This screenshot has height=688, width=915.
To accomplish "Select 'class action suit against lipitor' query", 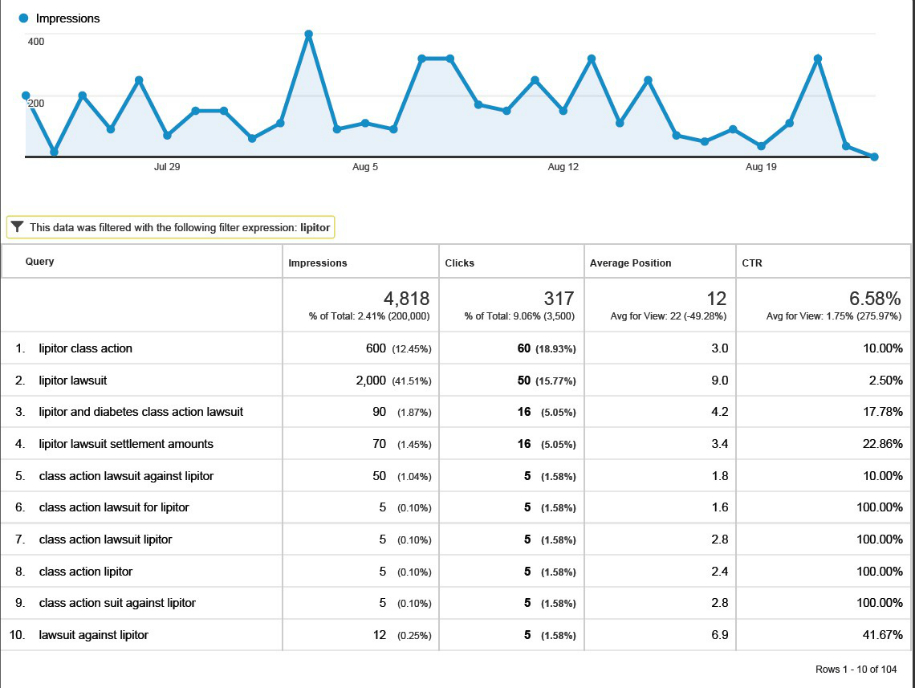I will [x=117, y=603].
